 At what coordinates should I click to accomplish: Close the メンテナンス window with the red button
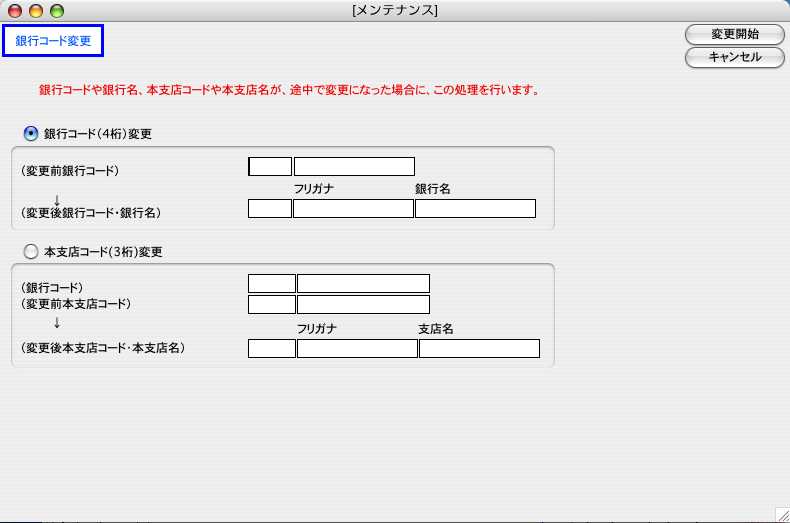pyautogui.click(x=16, y=11)
